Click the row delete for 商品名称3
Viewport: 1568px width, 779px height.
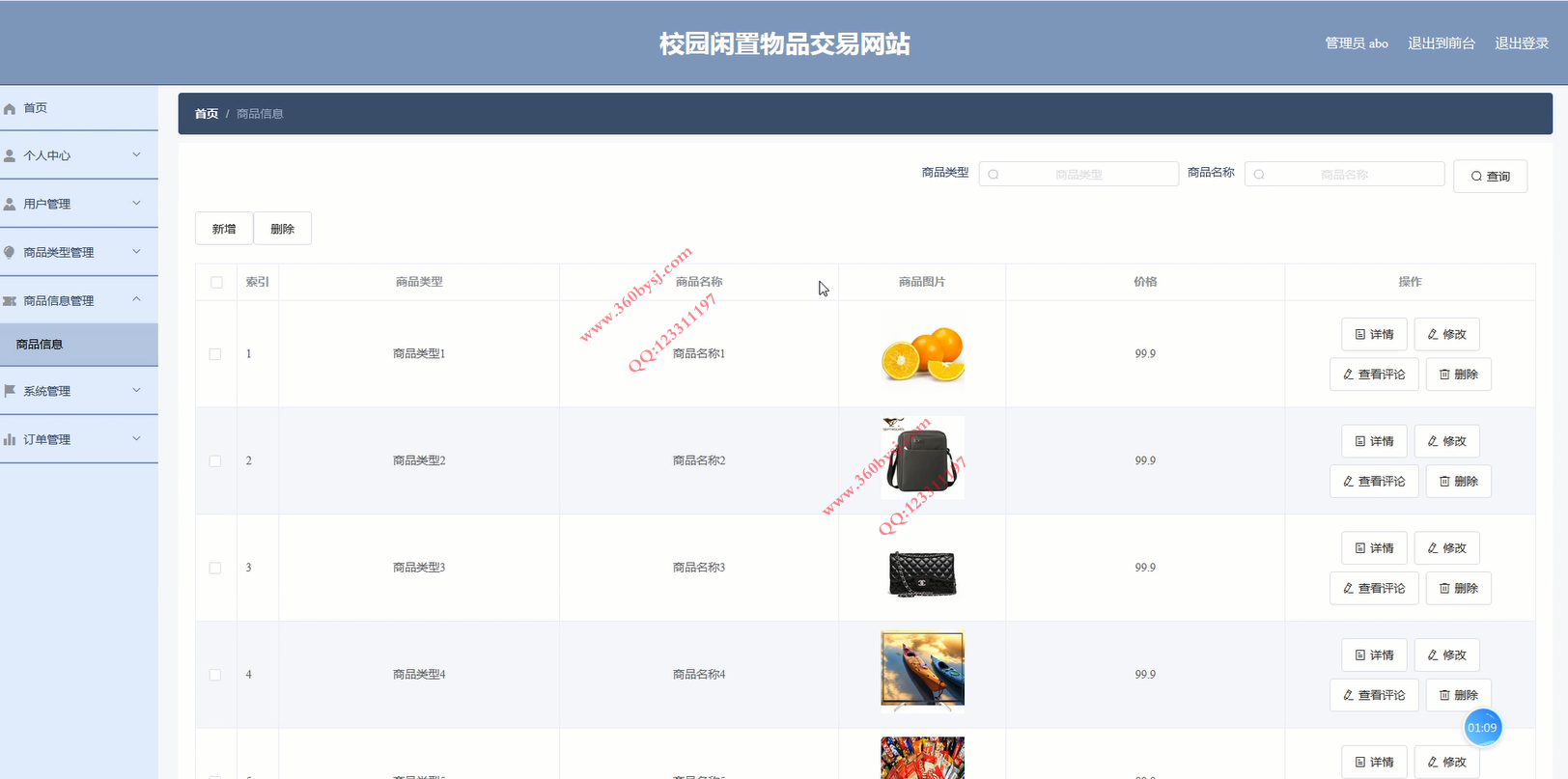click(1458, 589)
